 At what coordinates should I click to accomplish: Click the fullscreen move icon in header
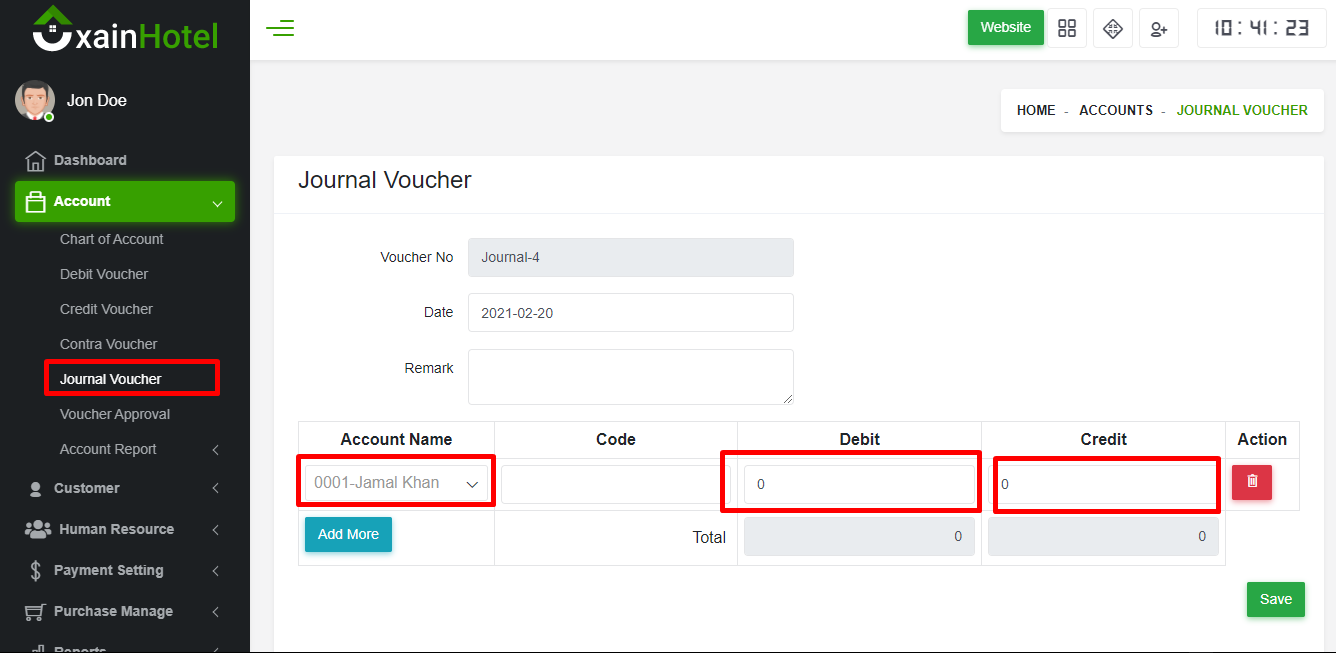(1113, 28)
